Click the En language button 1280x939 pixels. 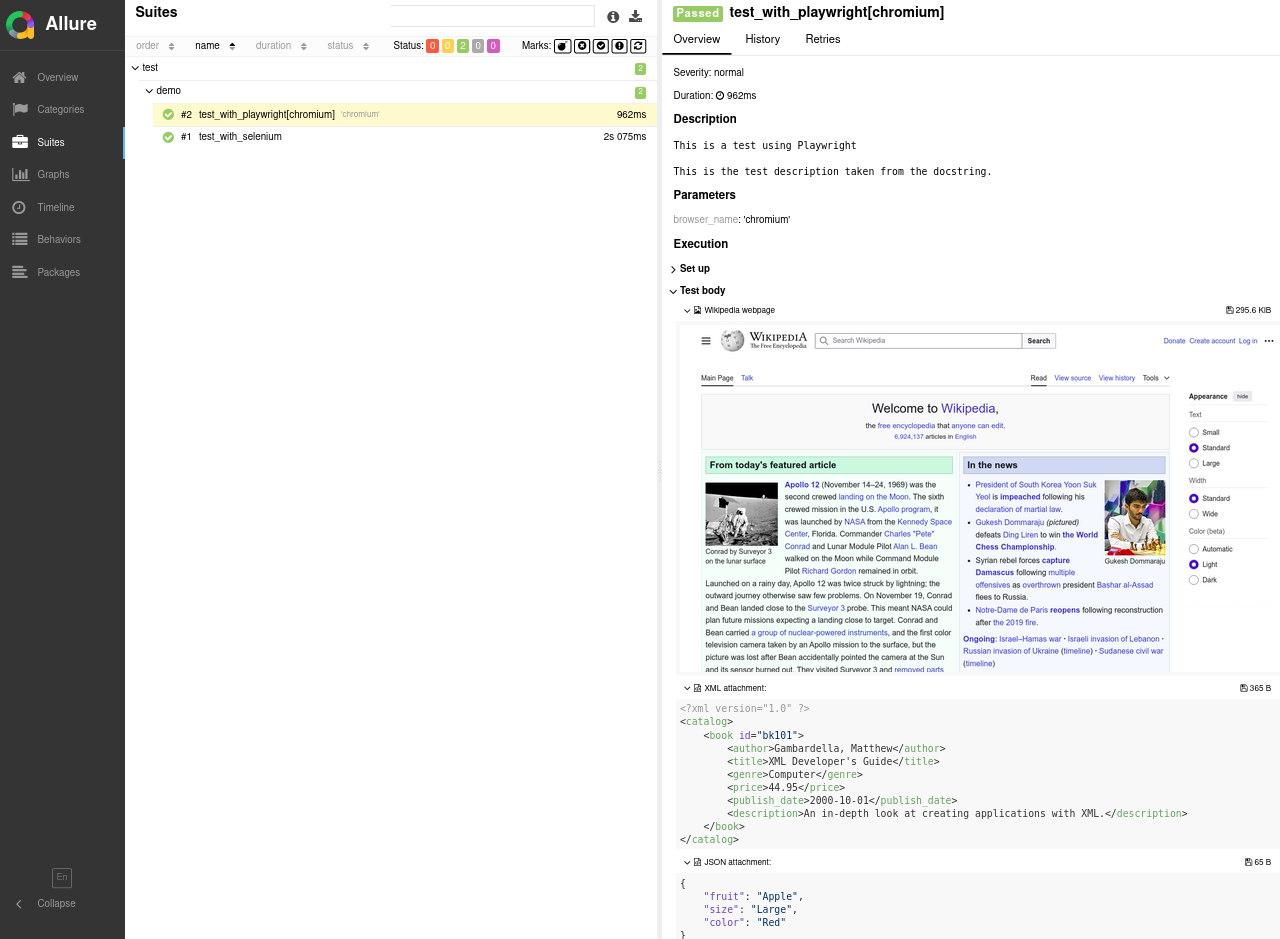[62, 877]
